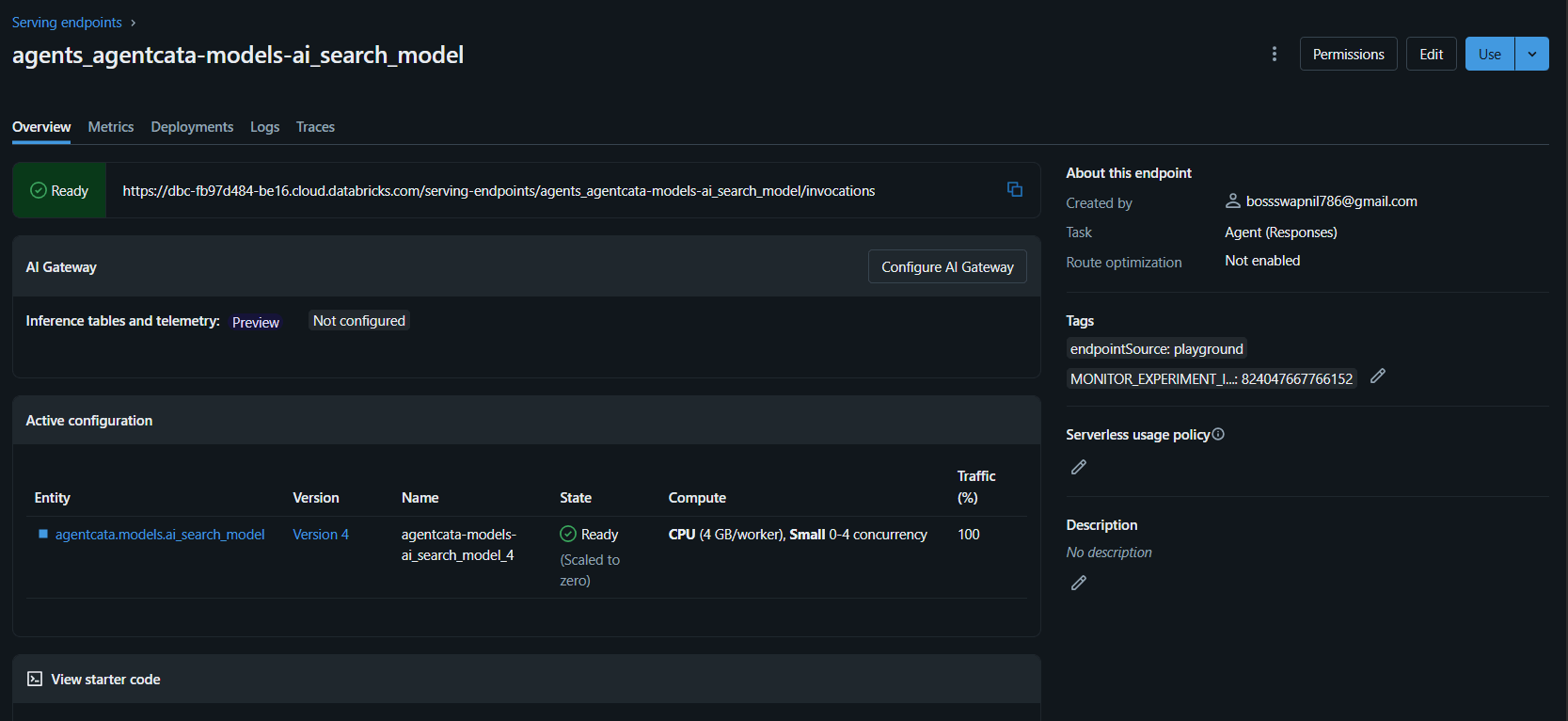Go back to Serving endpoints breadcrumb
Screen dimensions: 1568x721
point(67,22)
